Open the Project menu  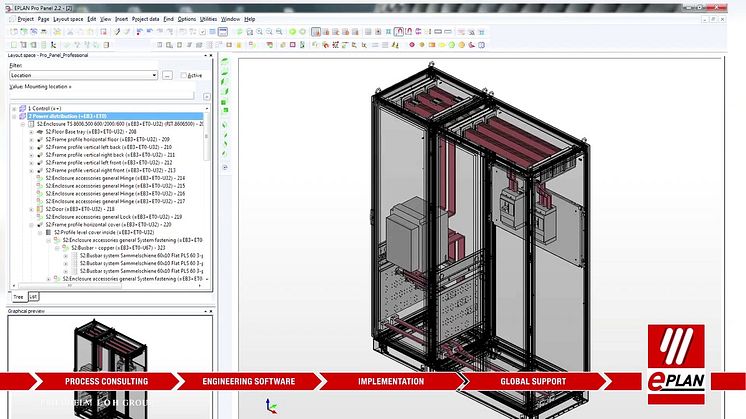[25, 19]
